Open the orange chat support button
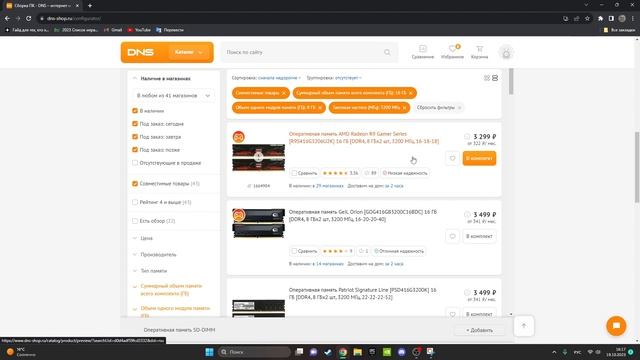This screenshot has height=360, width=640. (616, 326)
